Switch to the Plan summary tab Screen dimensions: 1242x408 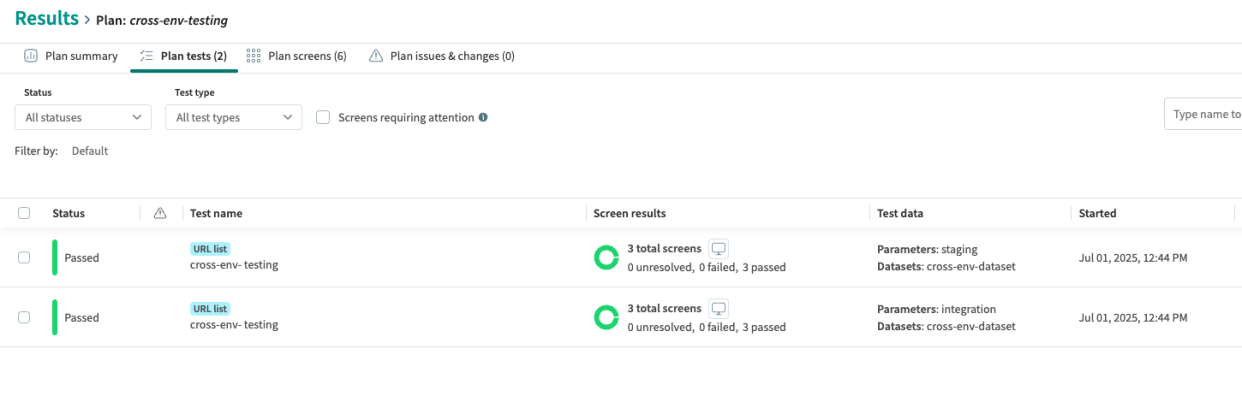(71, 56)
